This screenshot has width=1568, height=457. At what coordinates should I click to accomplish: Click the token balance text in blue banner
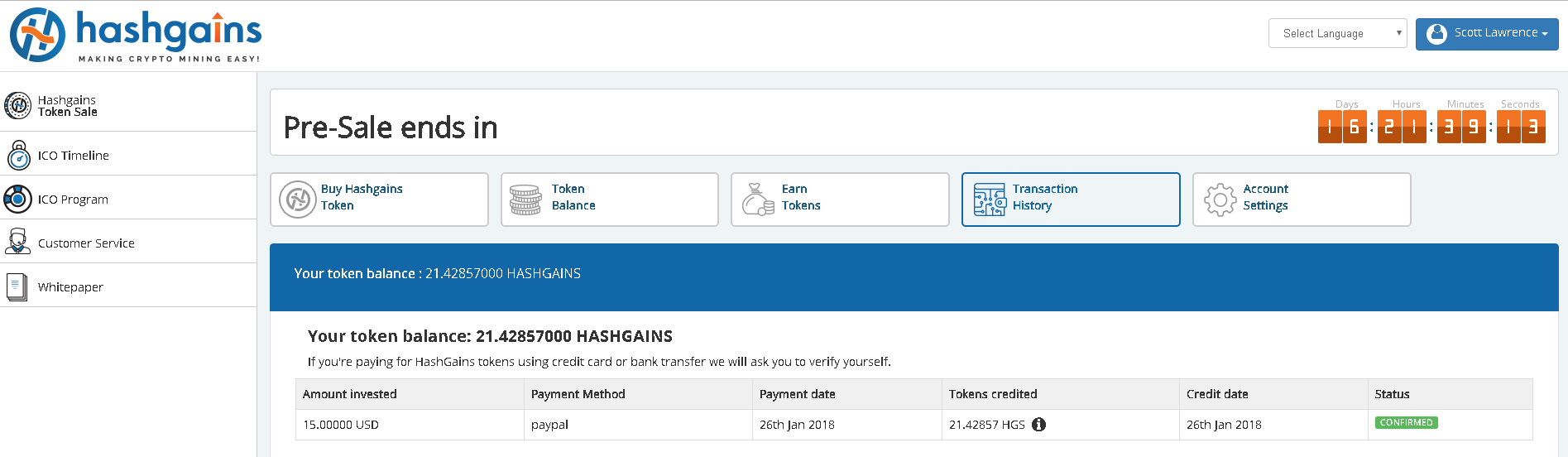click(438, 273)
